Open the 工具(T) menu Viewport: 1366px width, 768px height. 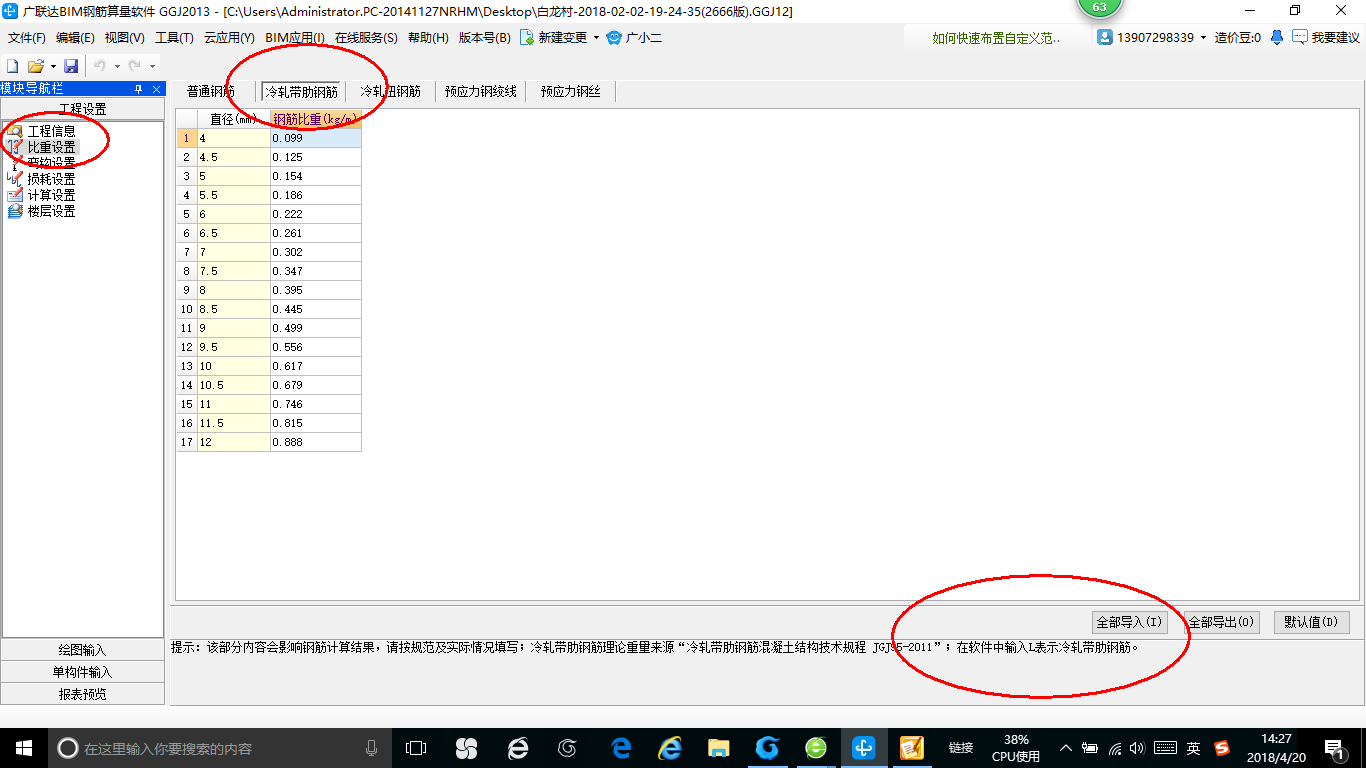[174, 38]
